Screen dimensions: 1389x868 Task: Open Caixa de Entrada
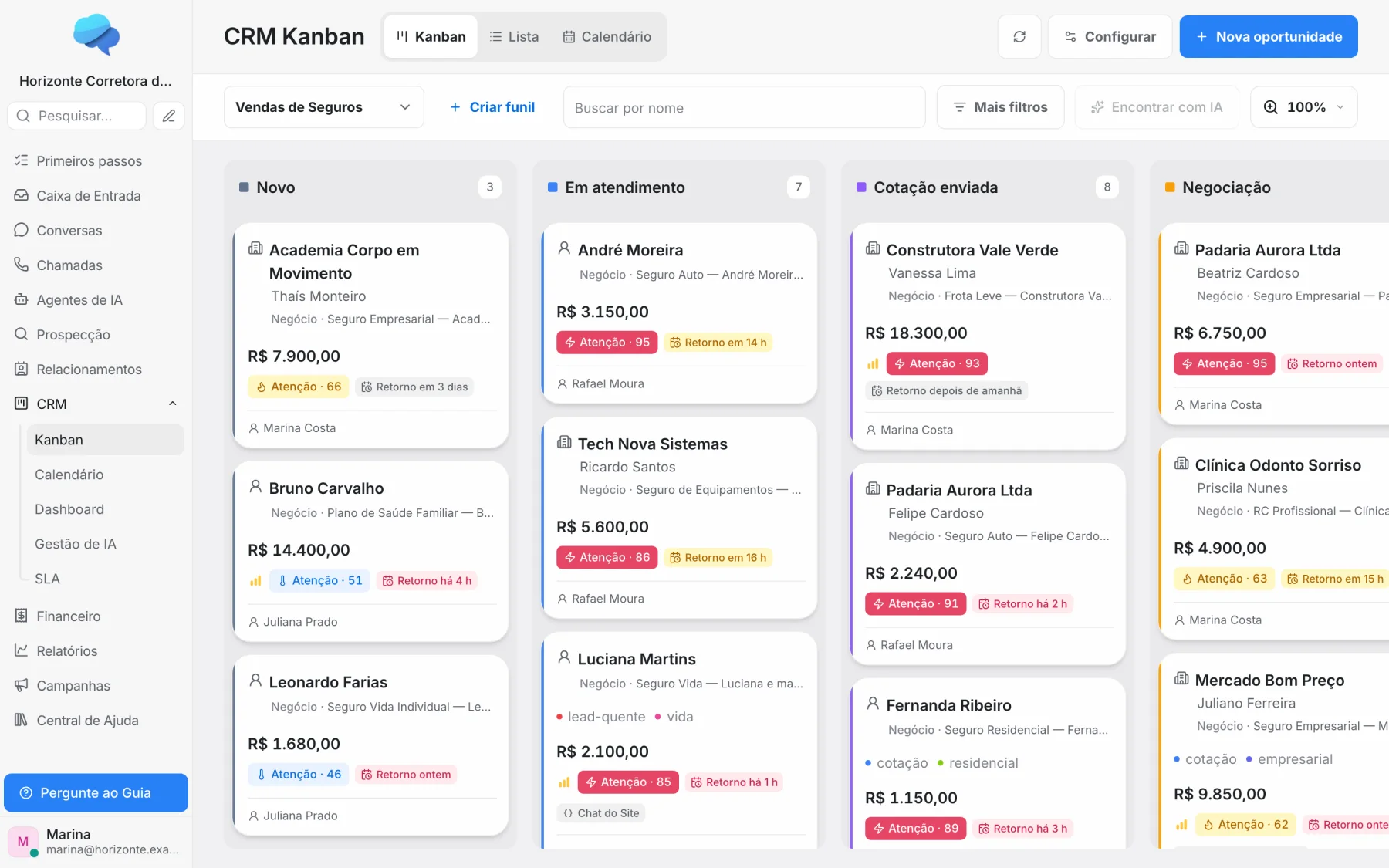click(x=96, y=195)
